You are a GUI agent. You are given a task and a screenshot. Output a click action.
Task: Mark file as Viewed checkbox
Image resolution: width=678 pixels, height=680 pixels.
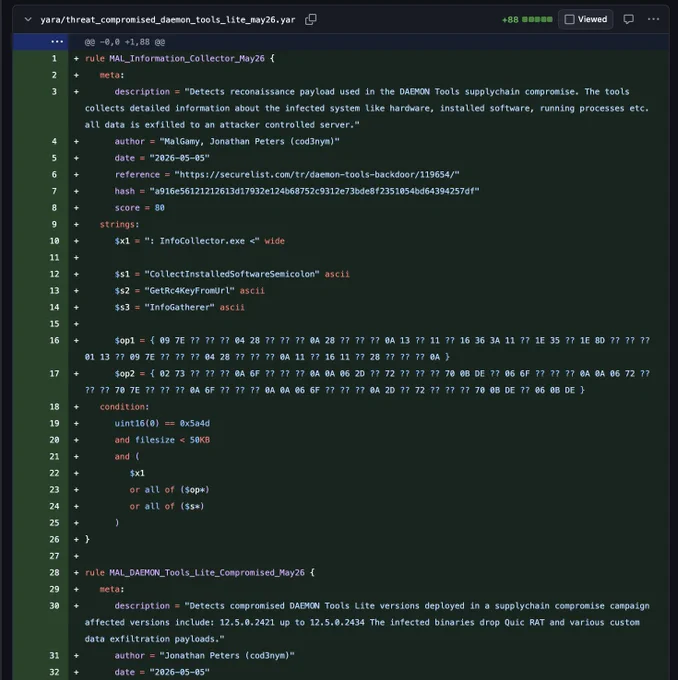[x=570, y=20]
